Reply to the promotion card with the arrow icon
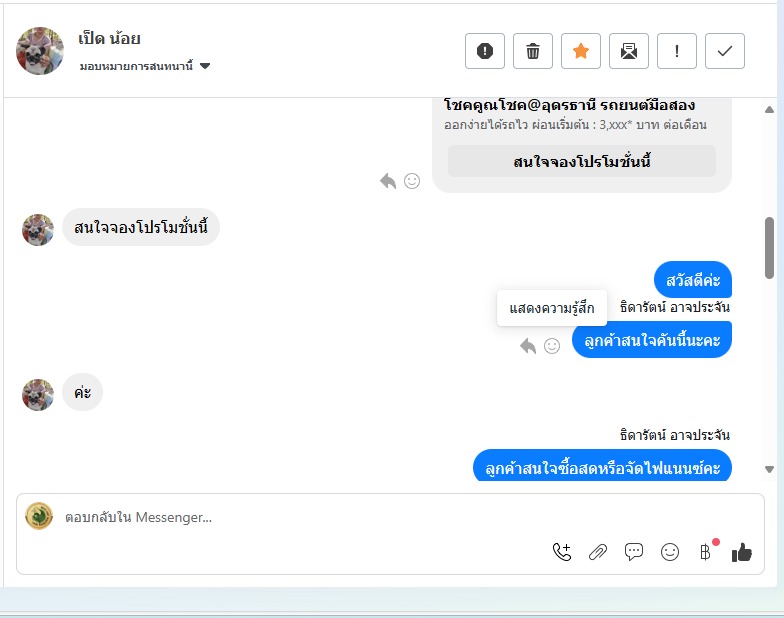784x618 pixels. click(388, 180)
